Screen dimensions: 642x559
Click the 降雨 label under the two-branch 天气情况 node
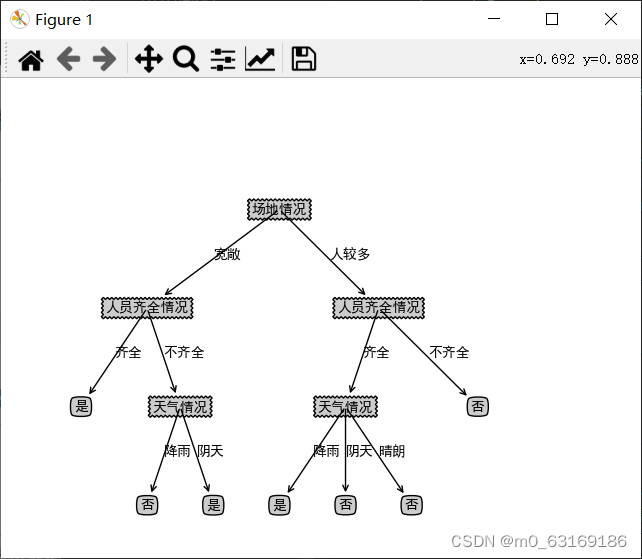point(177,451)
